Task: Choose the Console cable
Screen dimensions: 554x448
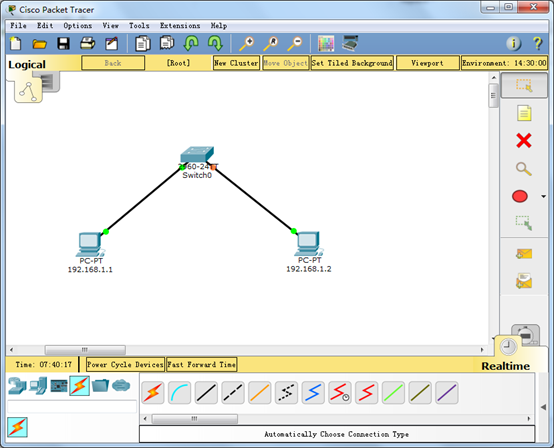Action: (x=179, y=393)
